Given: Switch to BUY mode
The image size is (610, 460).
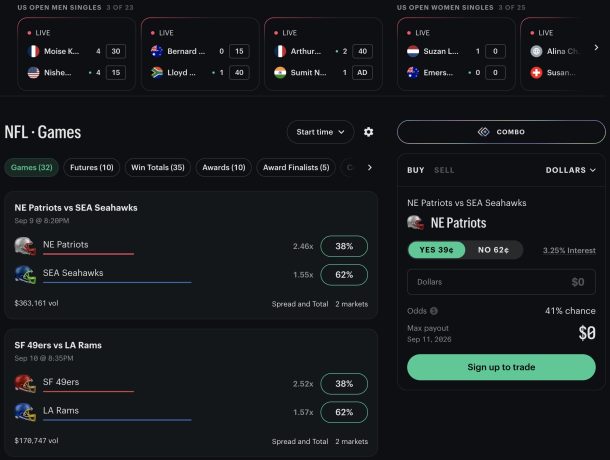Looking at the screenshot, I should pos(415,170).
